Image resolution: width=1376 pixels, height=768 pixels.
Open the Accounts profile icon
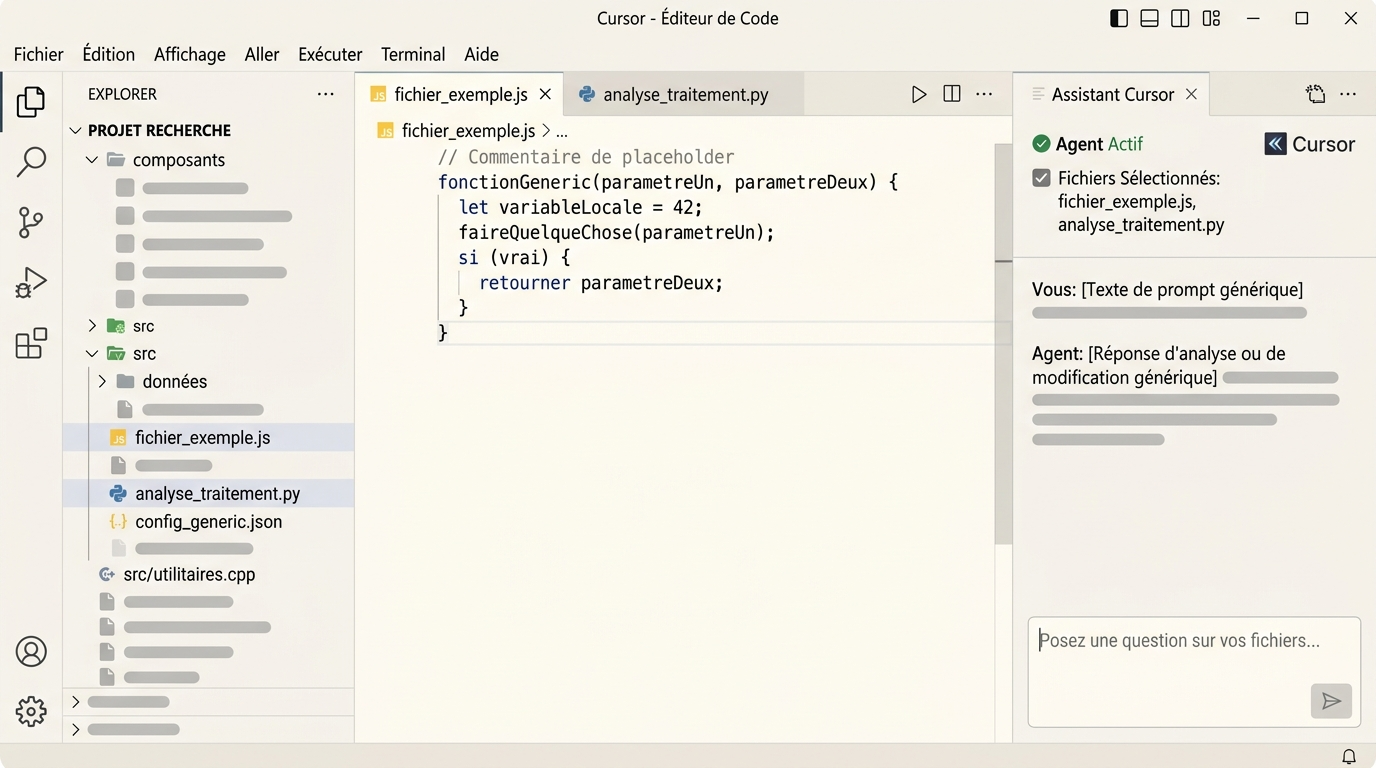[31, 651]
